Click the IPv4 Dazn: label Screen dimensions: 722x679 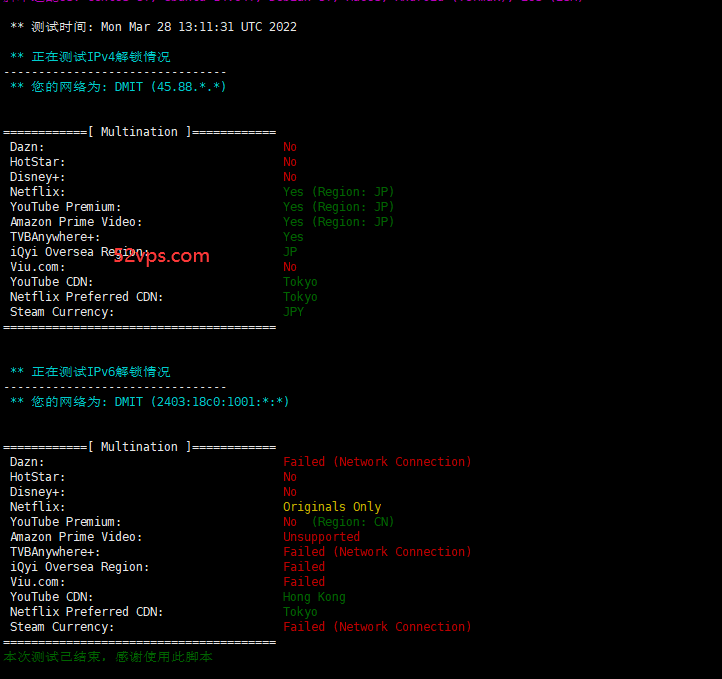[27, 147]
